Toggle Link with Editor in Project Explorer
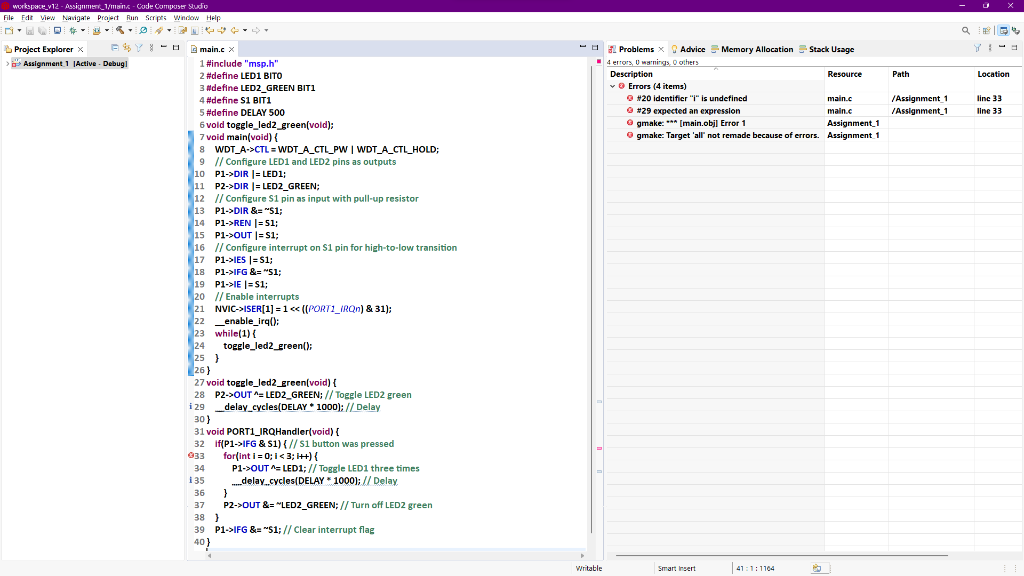This screenshot has width=1024, height=576. point(127,49)
